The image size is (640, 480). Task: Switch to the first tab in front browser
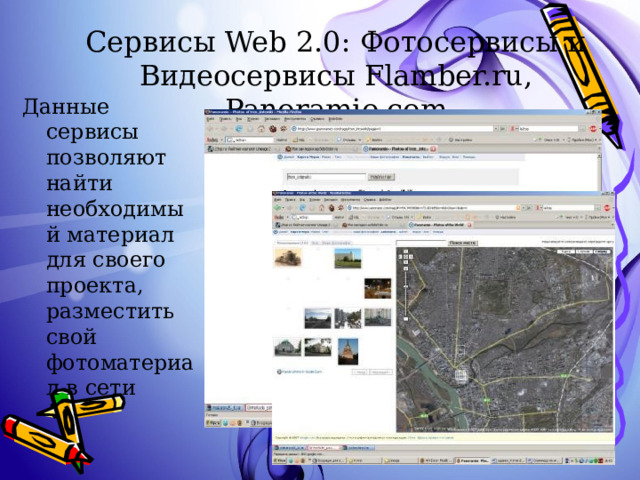306,225
